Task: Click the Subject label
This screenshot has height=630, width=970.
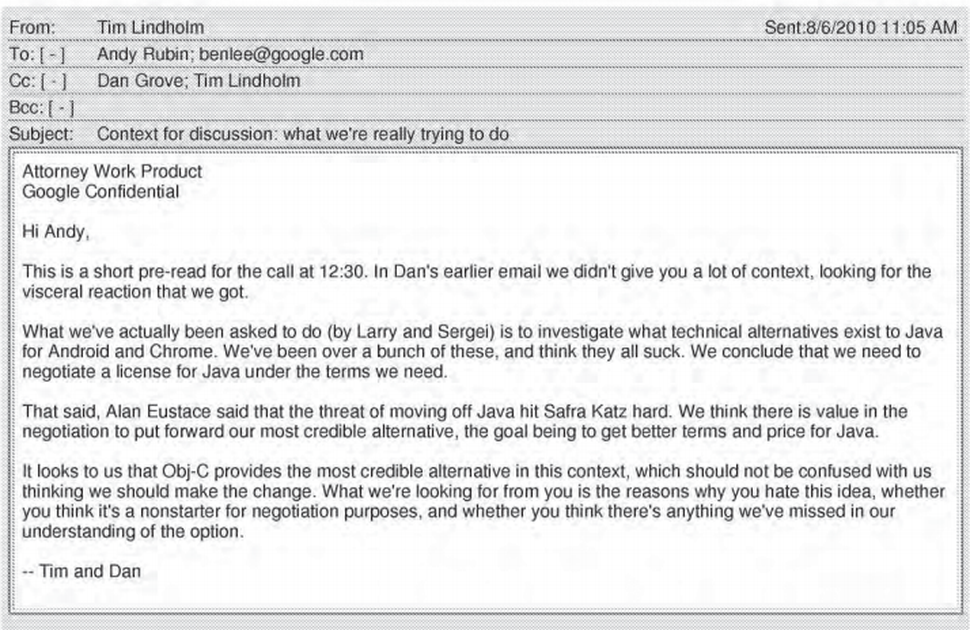Action: point(41,134)
